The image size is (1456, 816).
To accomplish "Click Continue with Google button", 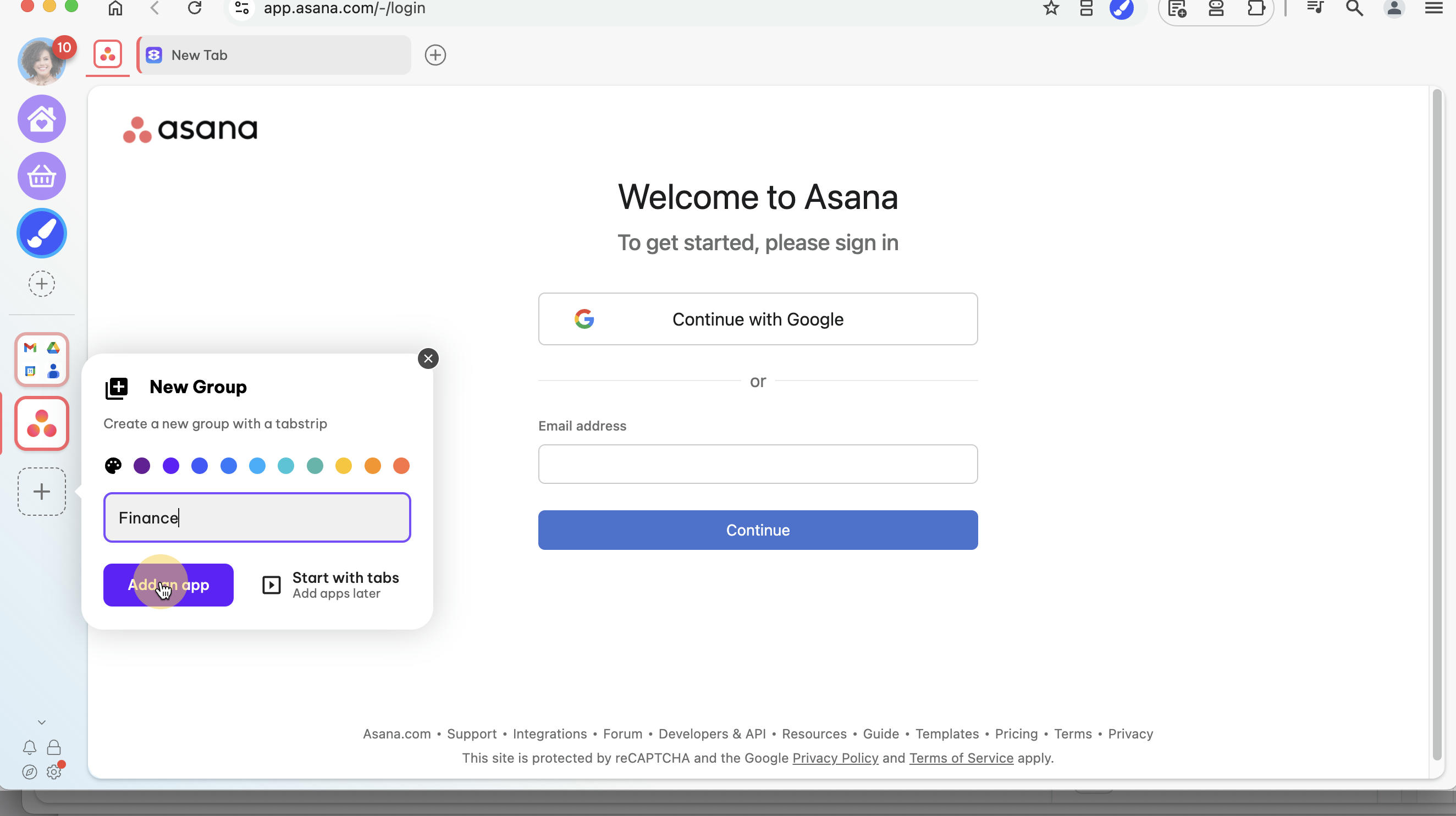I will pyautogui.click(x=758, y=319).
